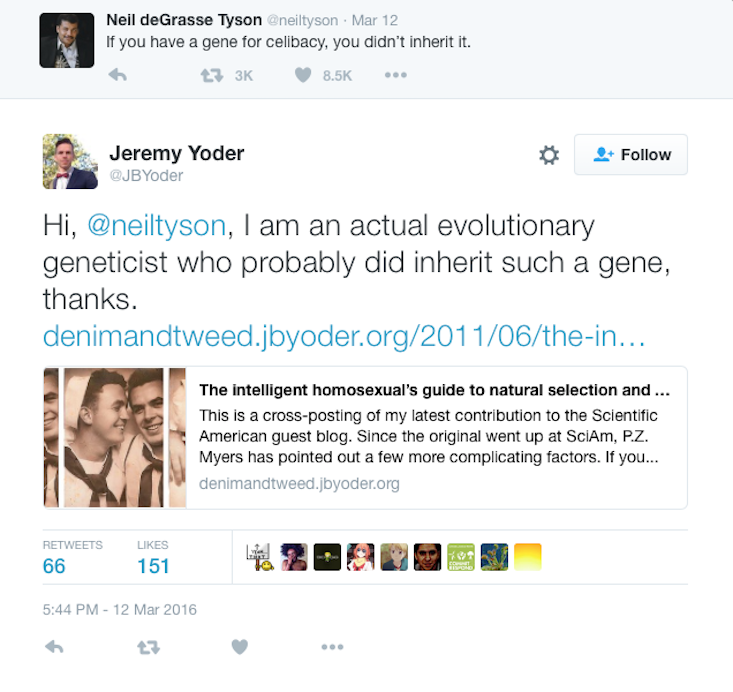This screenshot has width=733, height=692.
Task: Retweet Jeremy Yoder's tweet
Action: (148, 647)
